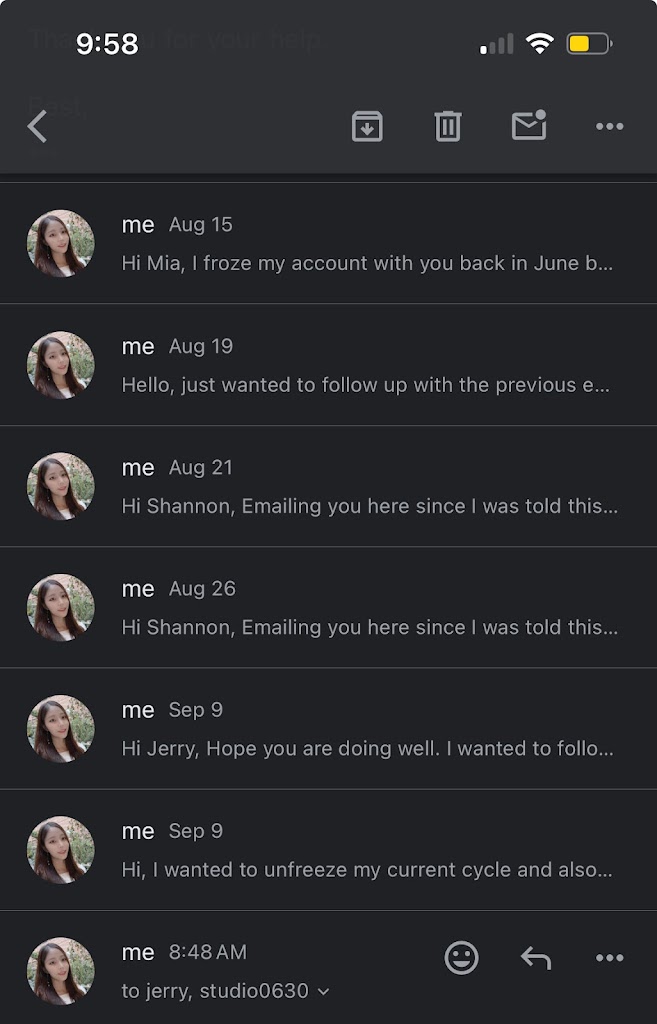Screen dimensions: 657x1024
Task: Mark thread as unread envelope icon
Action: 529,126
